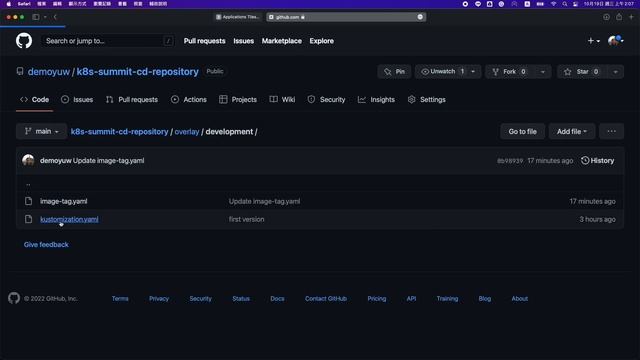The height and width of the screenshot is (360, 640).
Task: View the commit History
Action: click(598, 160)
